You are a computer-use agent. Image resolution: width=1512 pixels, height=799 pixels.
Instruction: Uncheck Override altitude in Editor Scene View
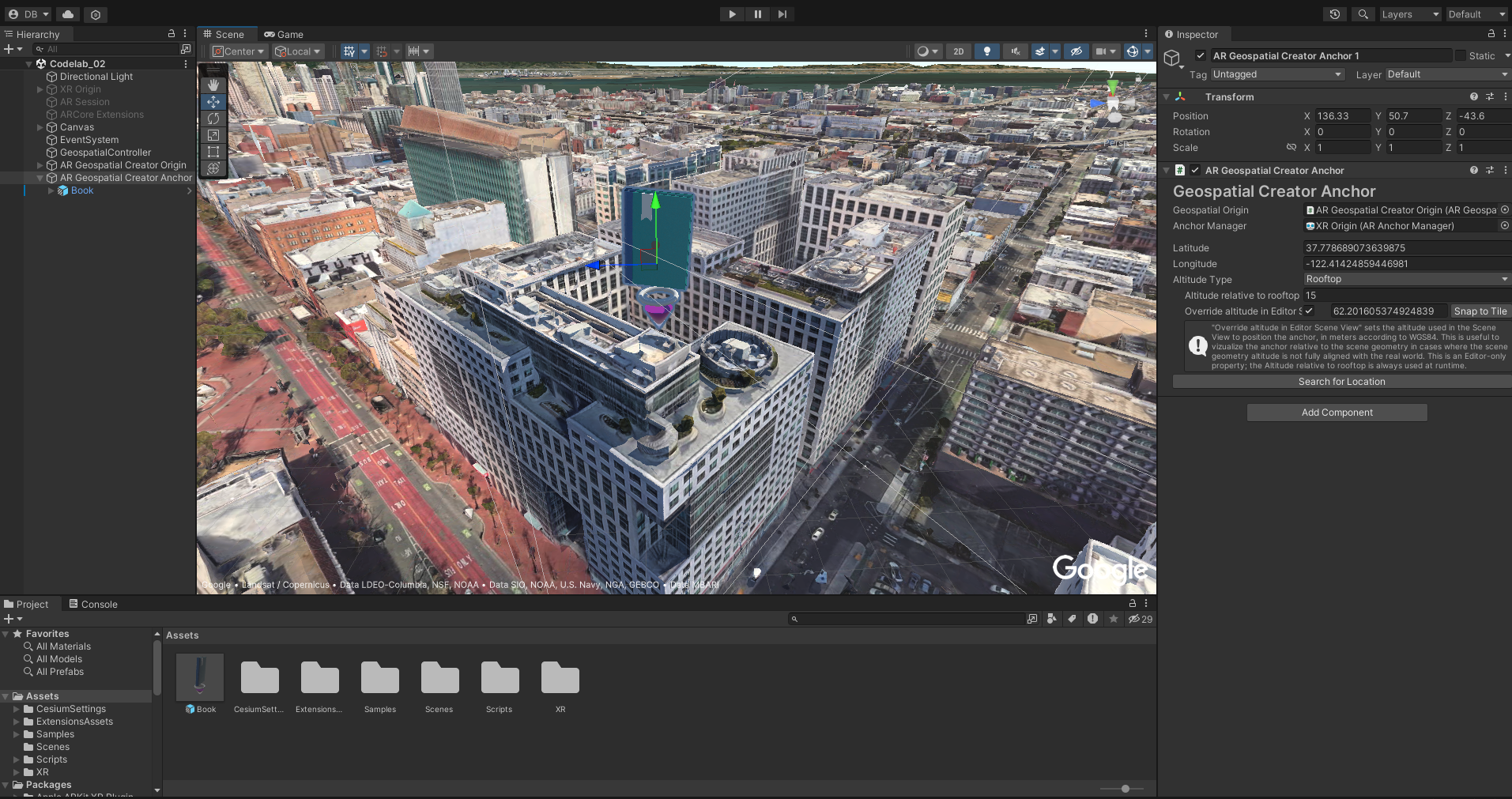pyautogui.click(x=1309, y=311)
